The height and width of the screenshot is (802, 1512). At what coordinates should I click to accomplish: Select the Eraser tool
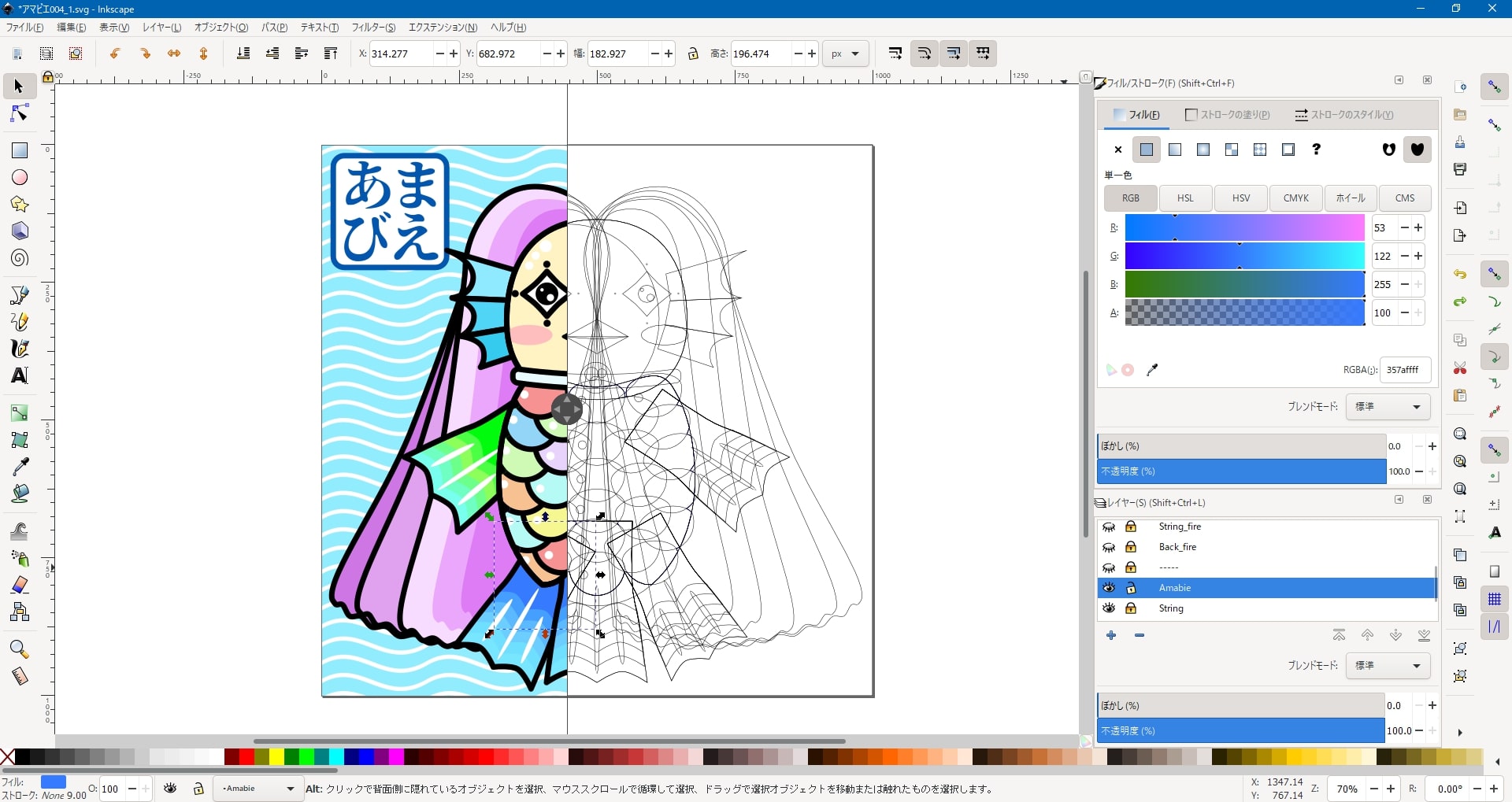pos(19,585)
